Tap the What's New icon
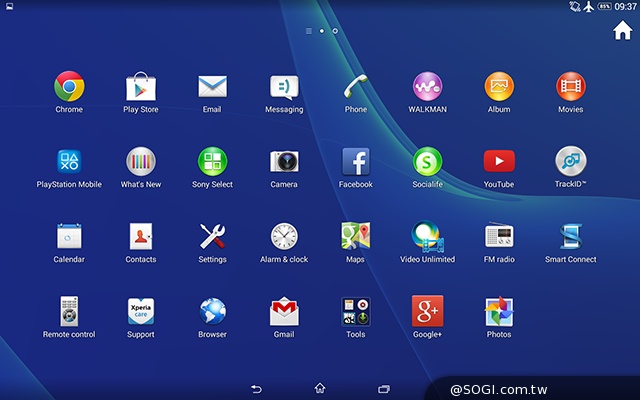Image resolution: width=640 pixels, height=400 pixels. point(140,162)
